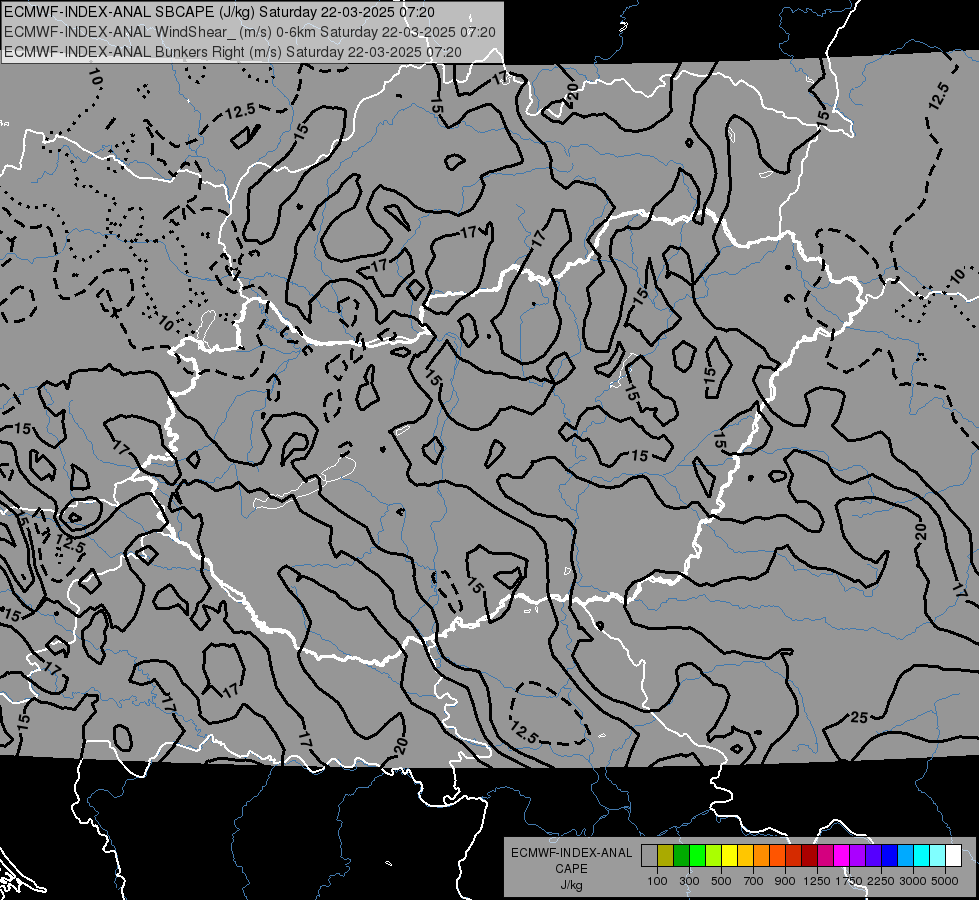Click the lime yellow-green legend swatch
The height and width of the screenshot is (900, 979).
(713, 856)
